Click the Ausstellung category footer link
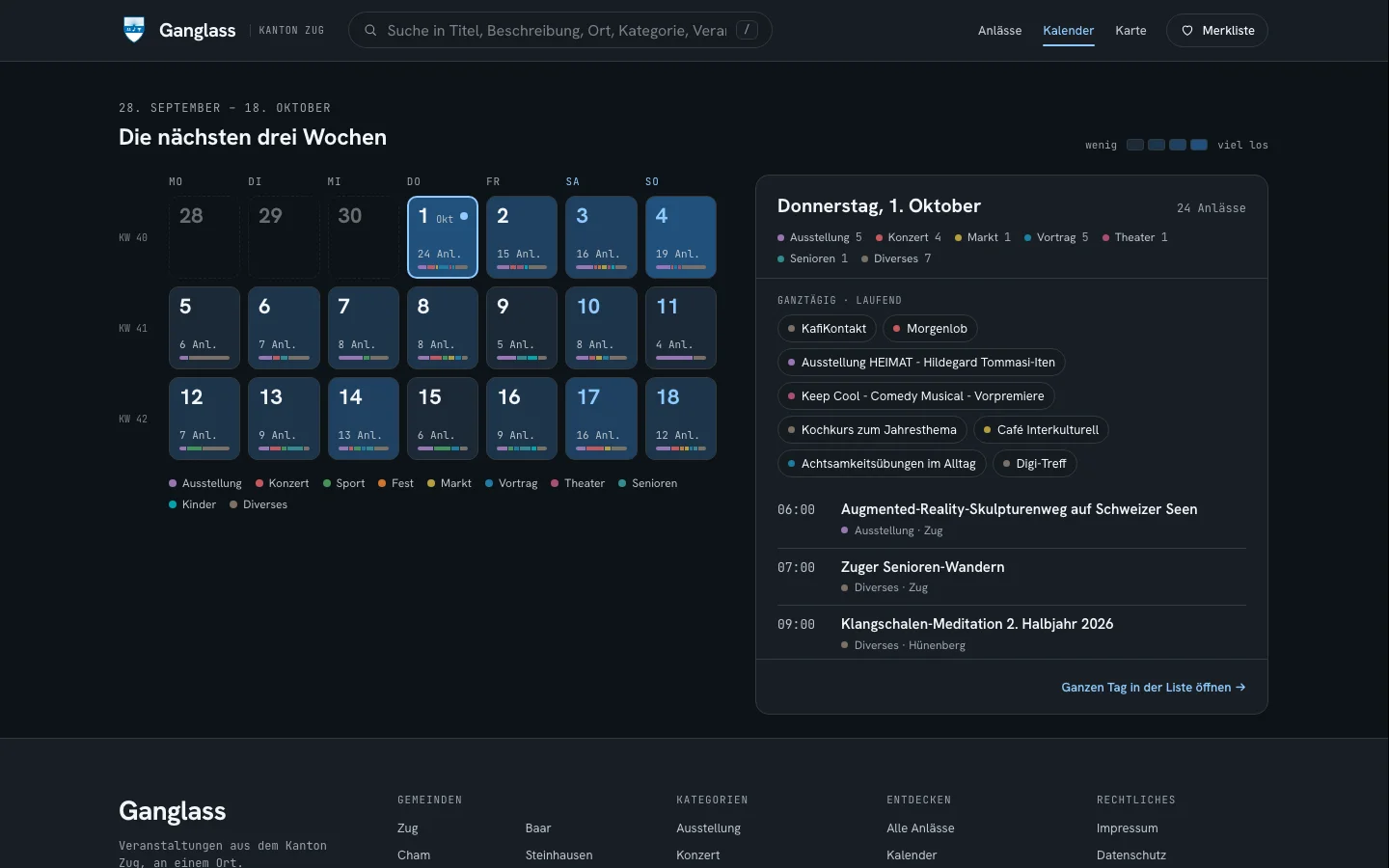 point(709,828)
